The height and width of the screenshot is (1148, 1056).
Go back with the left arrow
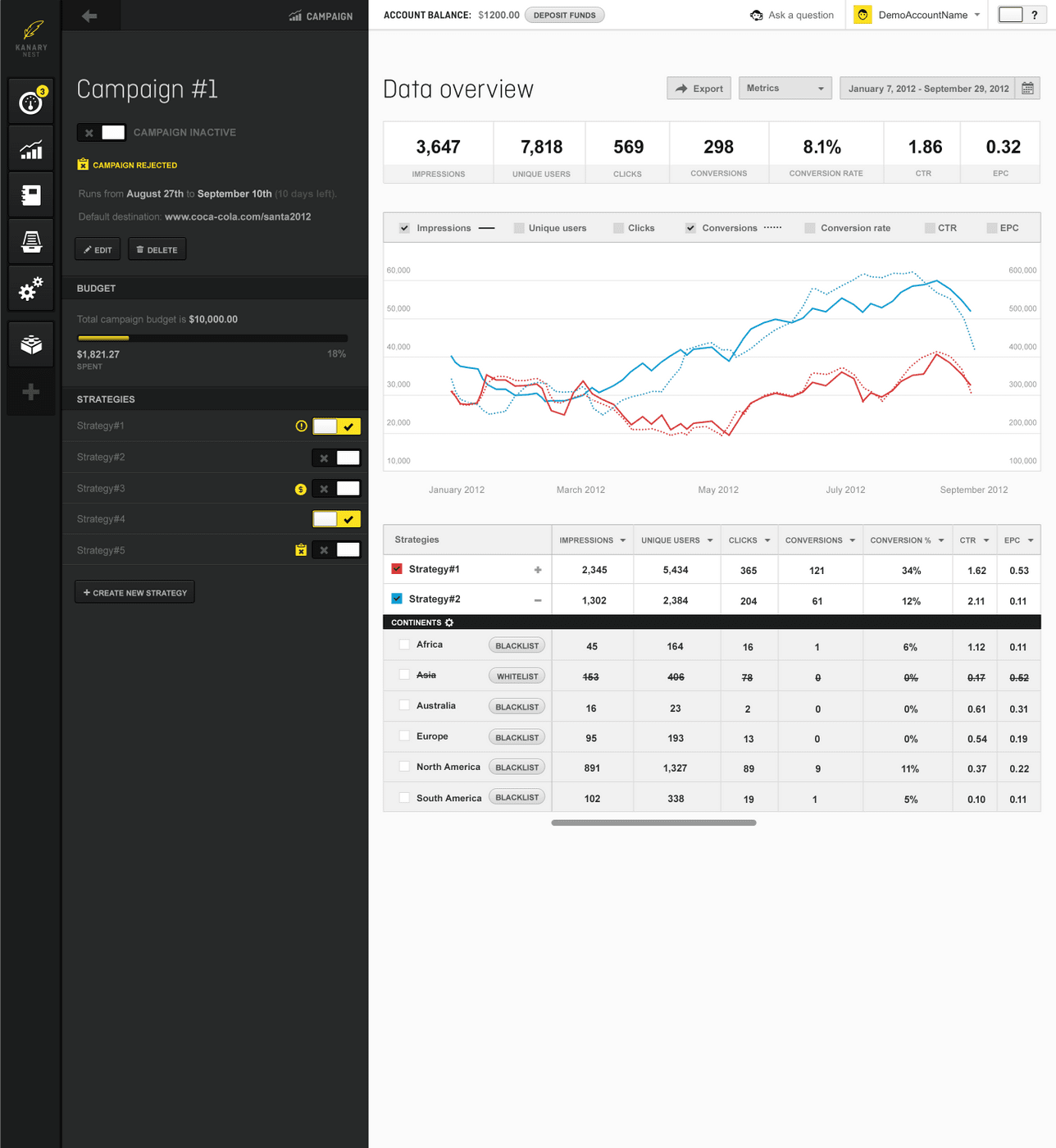pos(89,16)
